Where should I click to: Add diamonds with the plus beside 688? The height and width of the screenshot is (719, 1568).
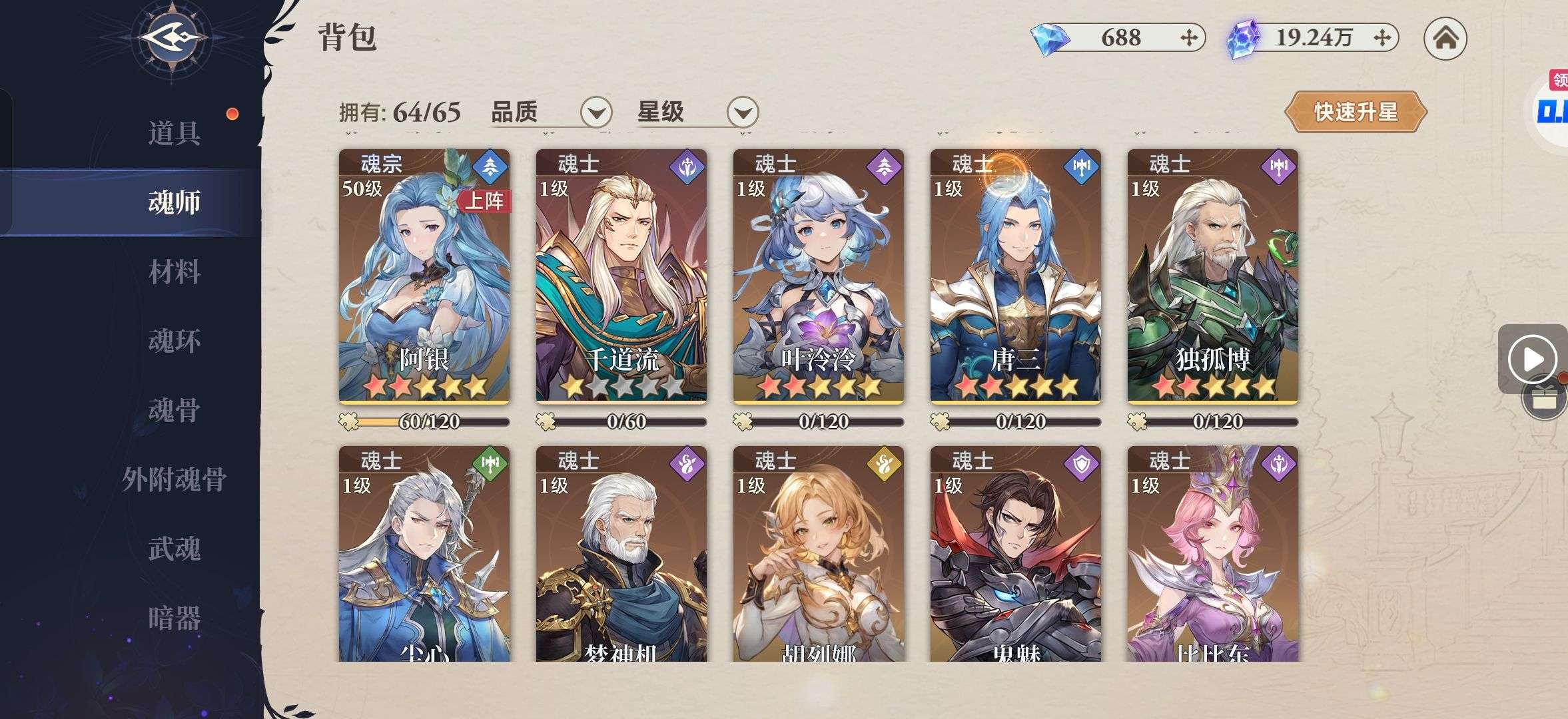tap(1189, 38)
